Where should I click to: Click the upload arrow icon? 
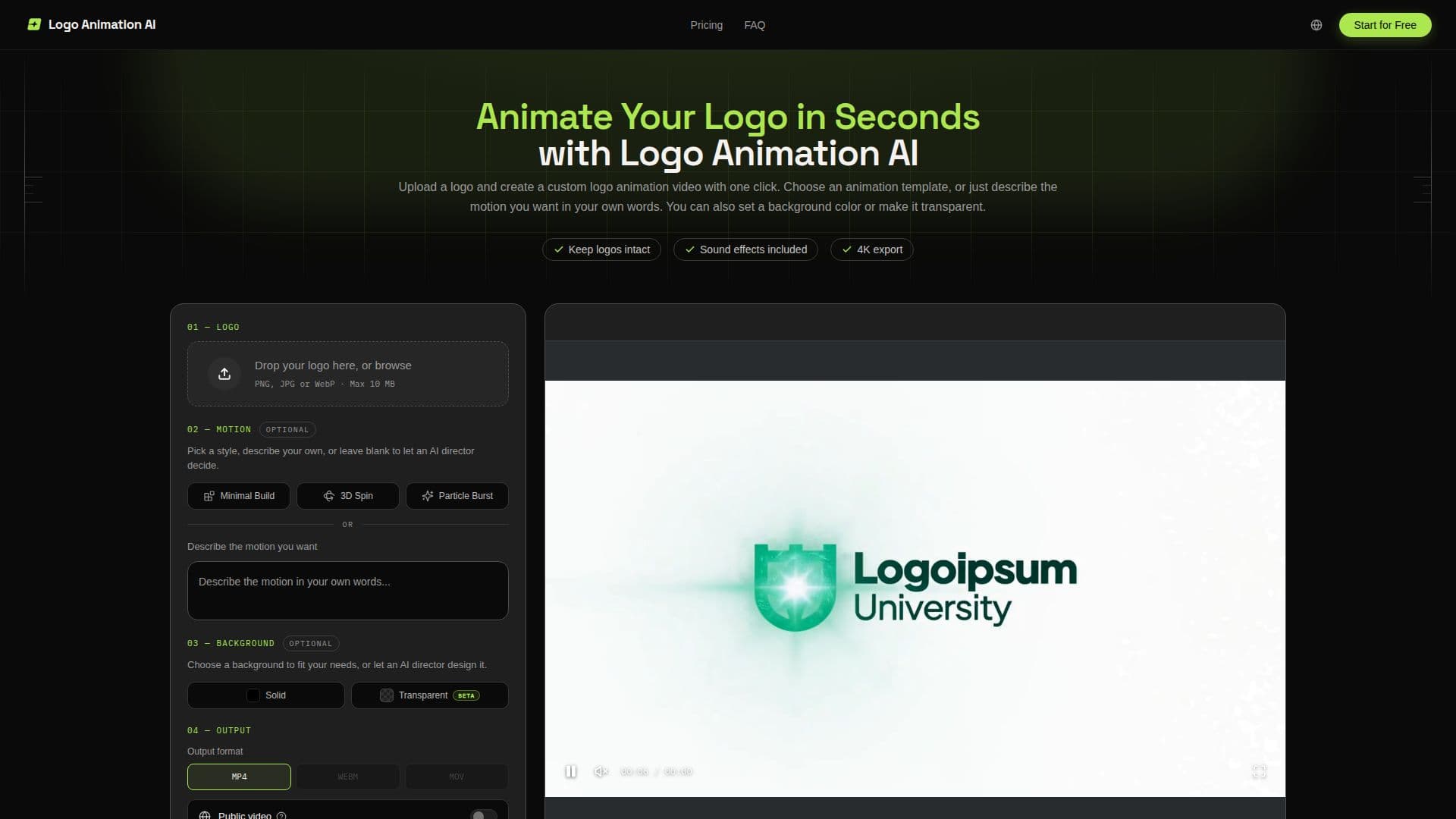(x=224, y=374)
